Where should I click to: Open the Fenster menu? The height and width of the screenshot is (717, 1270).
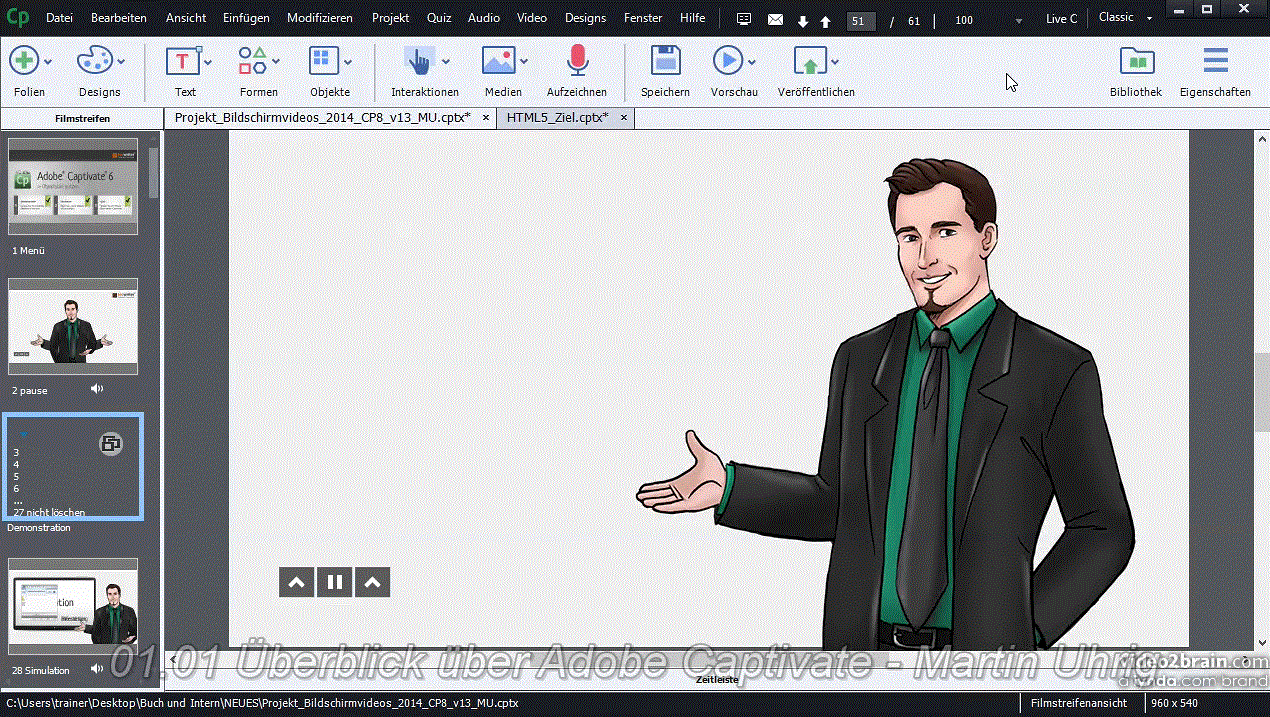(x=643, y=18)
